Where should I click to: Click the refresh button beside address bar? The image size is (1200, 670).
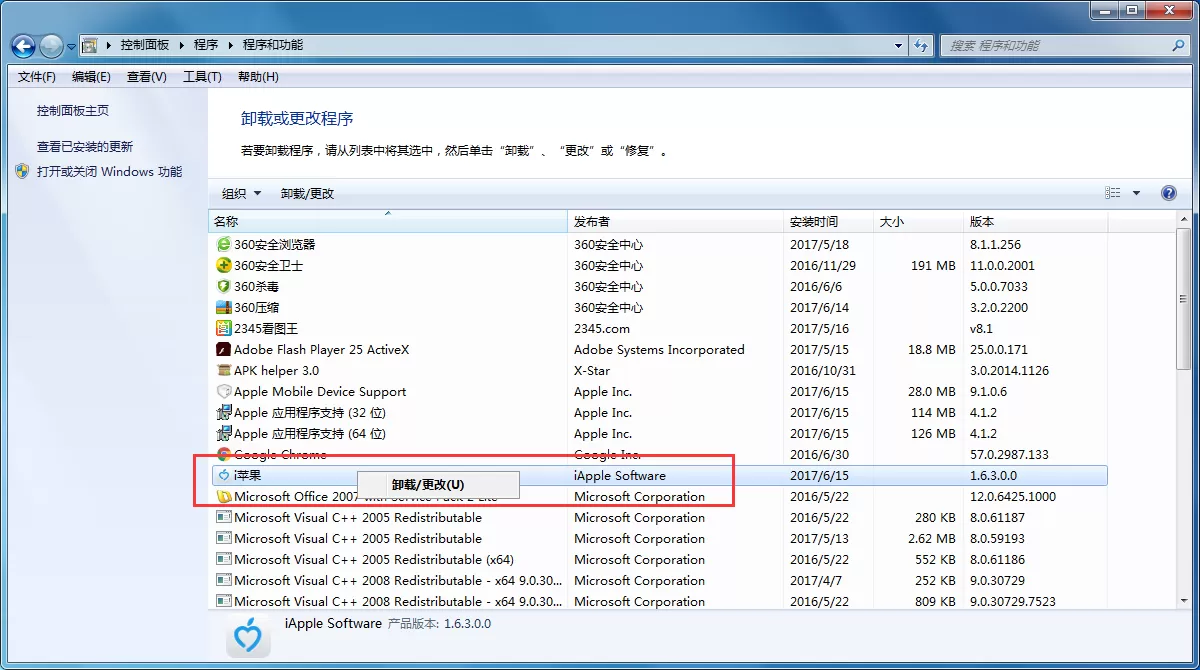pos(921,45)
